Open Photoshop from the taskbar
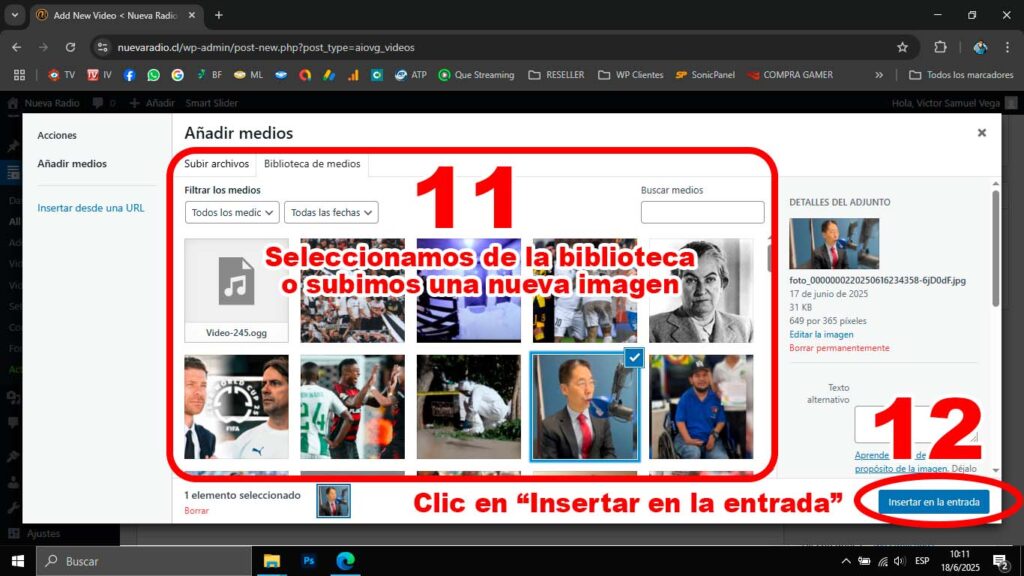 coord(309,560)
